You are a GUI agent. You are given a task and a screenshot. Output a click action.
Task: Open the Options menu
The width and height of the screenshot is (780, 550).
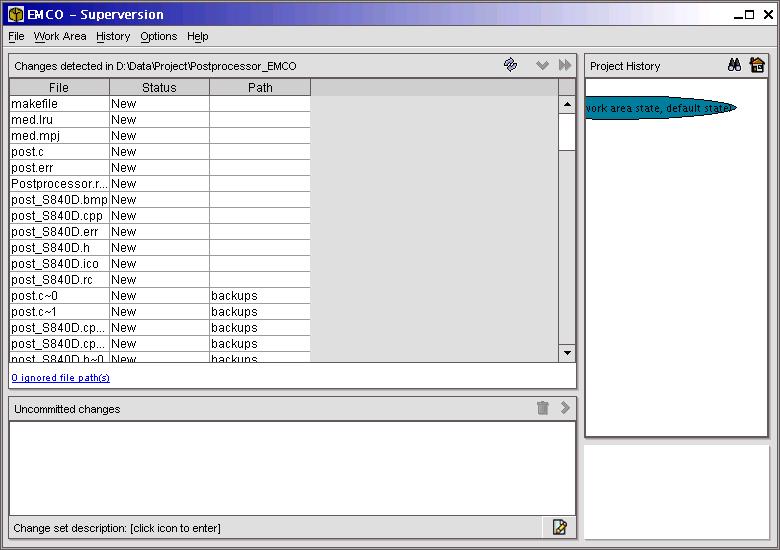pos(159,36)
